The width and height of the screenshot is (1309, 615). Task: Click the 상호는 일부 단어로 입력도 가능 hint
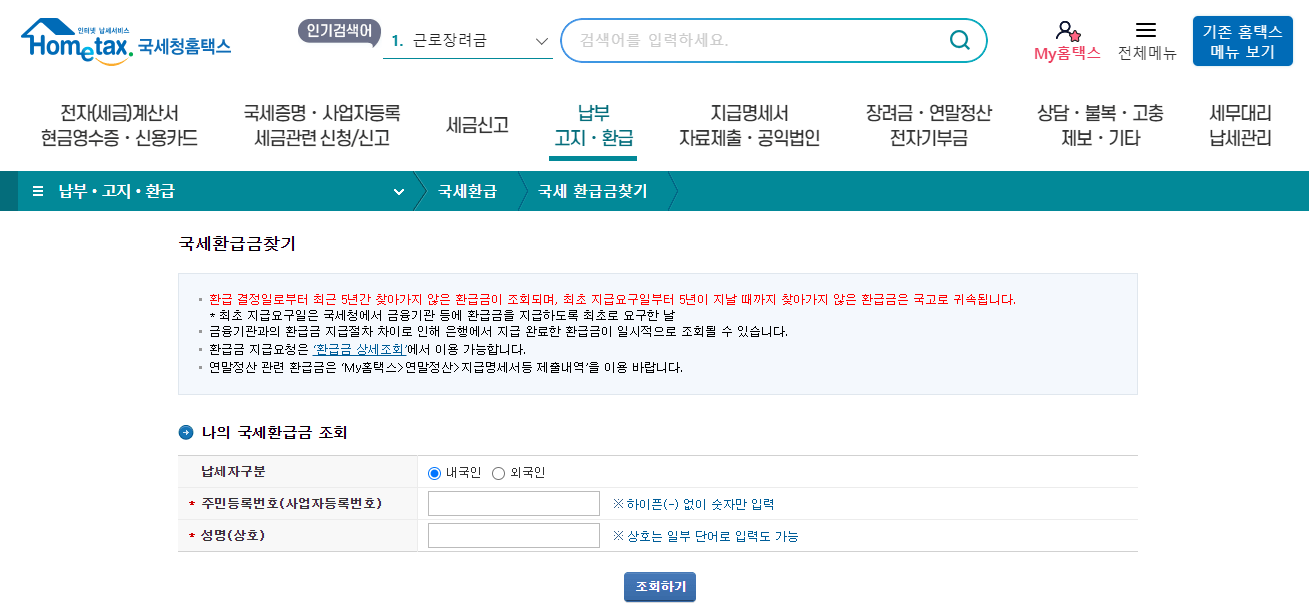tap(705, 536)
